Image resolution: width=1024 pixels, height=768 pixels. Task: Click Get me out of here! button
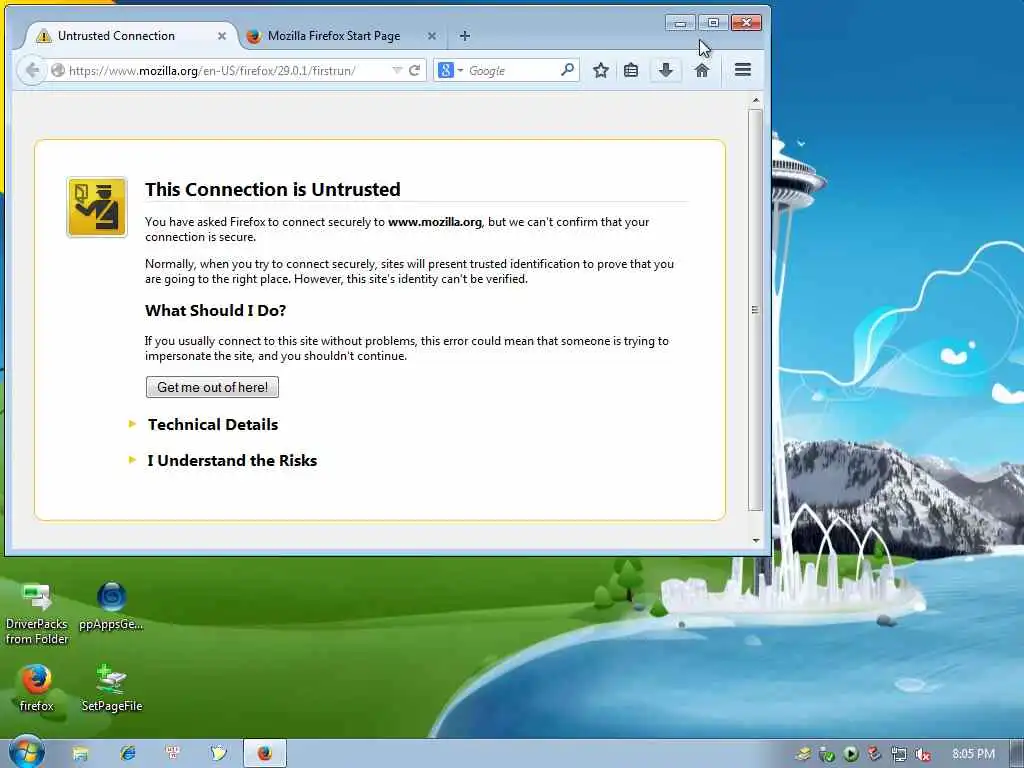212,387
